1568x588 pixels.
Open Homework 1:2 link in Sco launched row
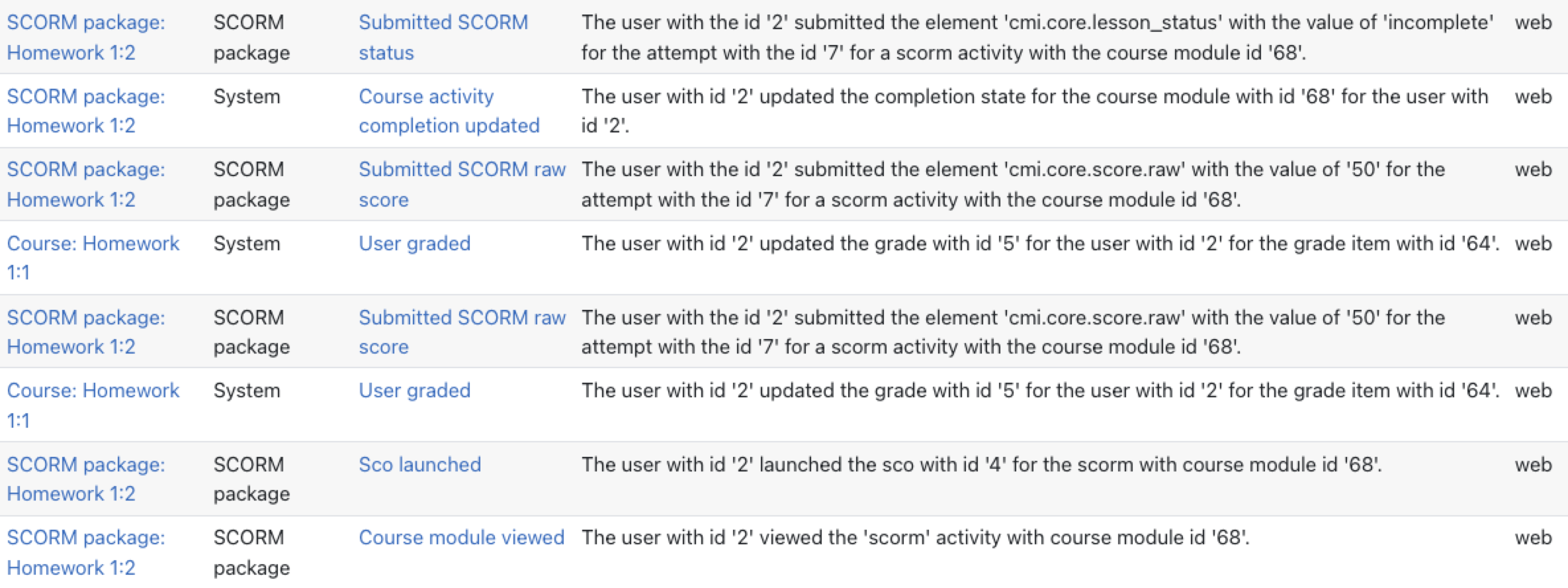(86, 479)
